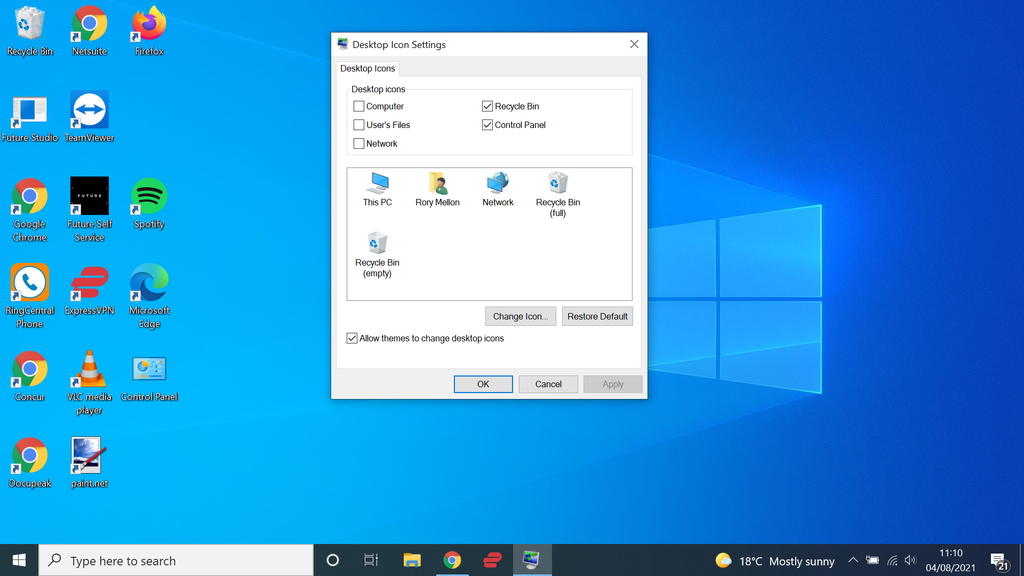Enable the Computer desktop icon checkbox
1024x576 pixels.
pos(358,106)
